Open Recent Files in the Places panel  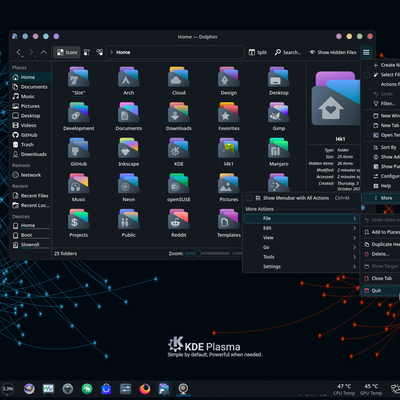click(30, 196)
